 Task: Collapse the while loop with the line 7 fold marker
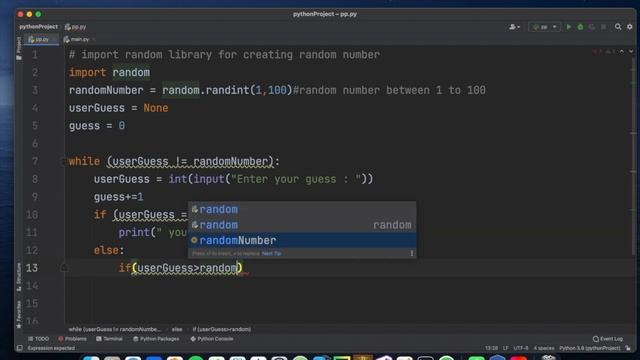click(64, 162)
